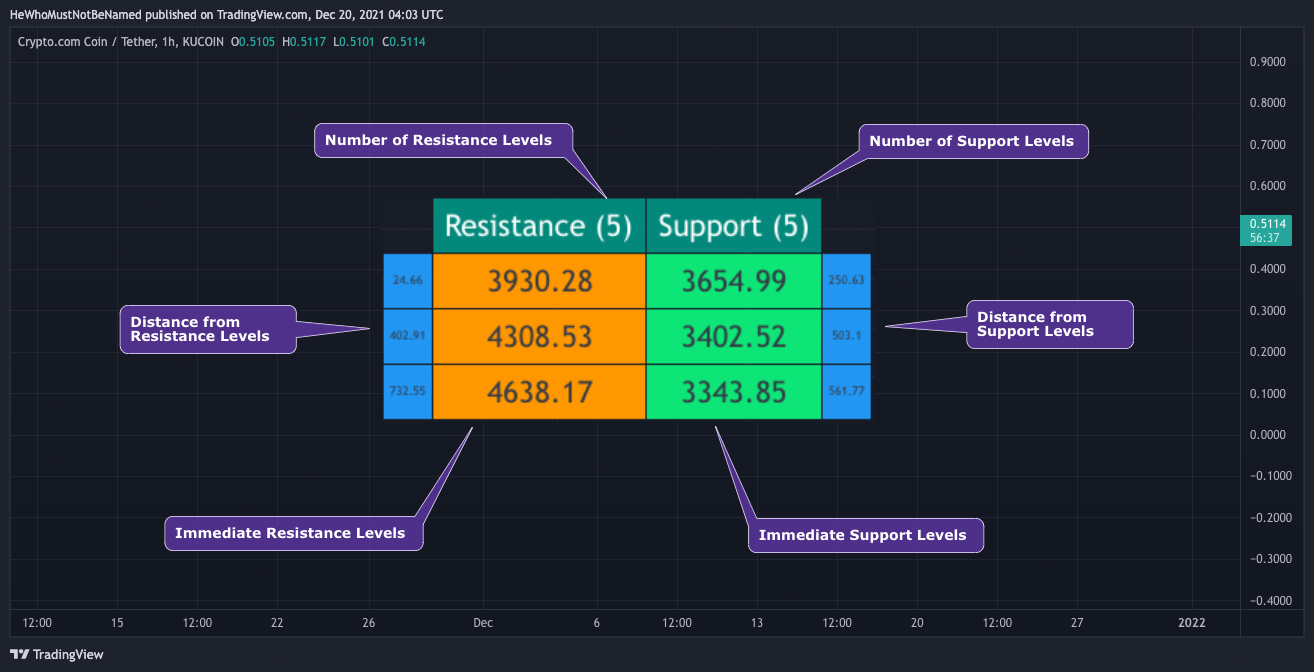Click resistance distance value 24.66
Viewport: 1314px width, 672px height.
click(408, 281)
